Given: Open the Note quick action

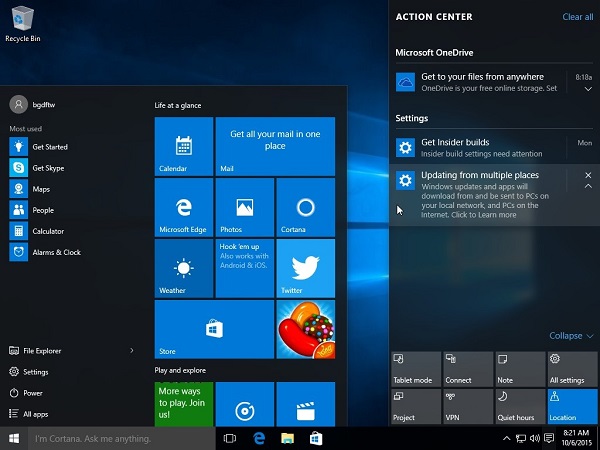Looking at the screenshot, I should tap(520, 369).
